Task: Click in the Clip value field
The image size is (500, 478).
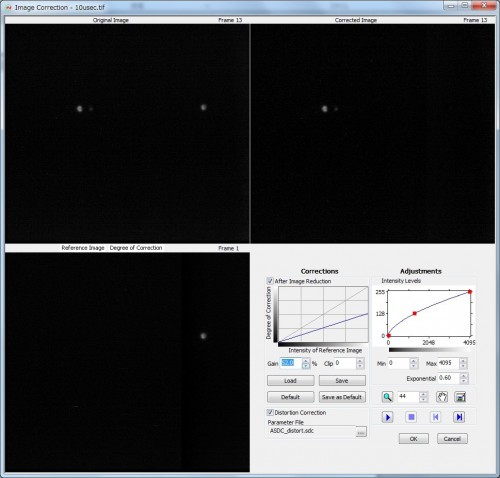Action: tap(345, 363)
